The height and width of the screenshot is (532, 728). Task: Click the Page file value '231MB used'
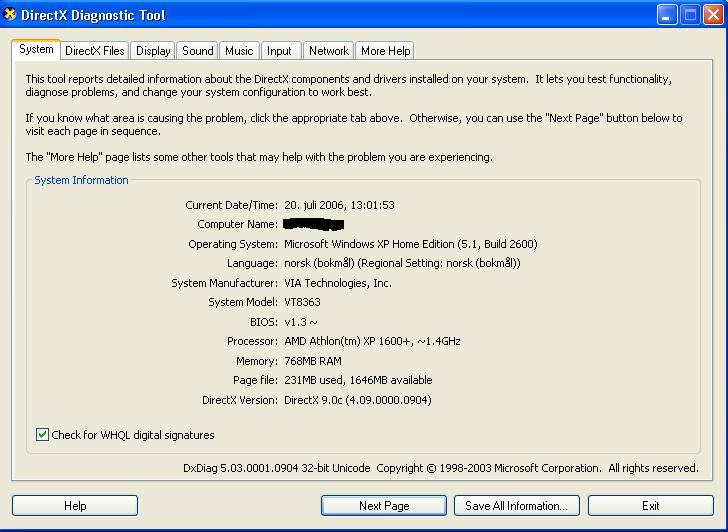[314, 380]
